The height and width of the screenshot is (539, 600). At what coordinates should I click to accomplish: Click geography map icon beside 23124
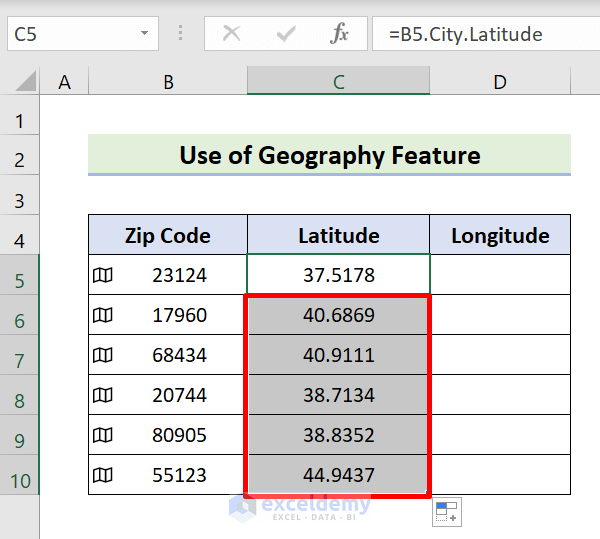point(102,275)
